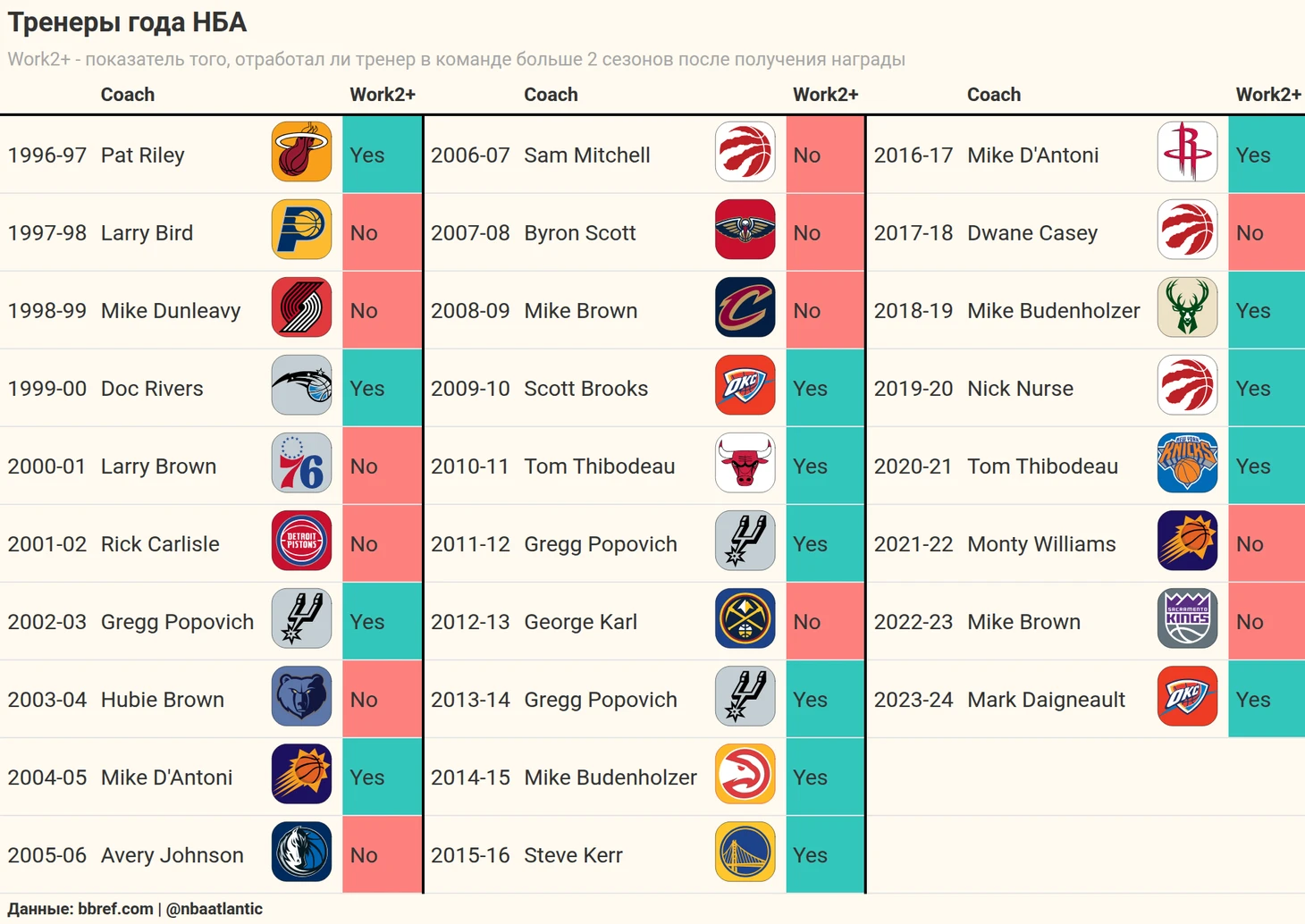Select the Golden State Warriors logo
The height and width of the screenshot is (924, 1305).
pos(745,852)
